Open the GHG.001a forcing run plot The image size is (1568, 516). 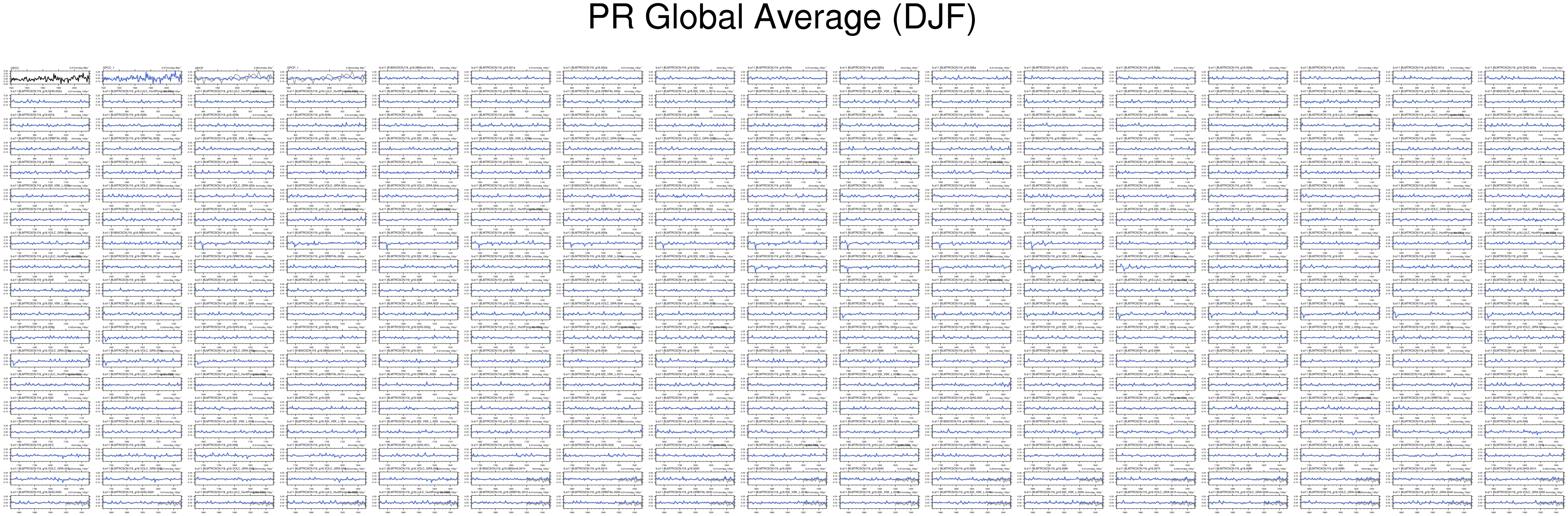click(1432, 77)
